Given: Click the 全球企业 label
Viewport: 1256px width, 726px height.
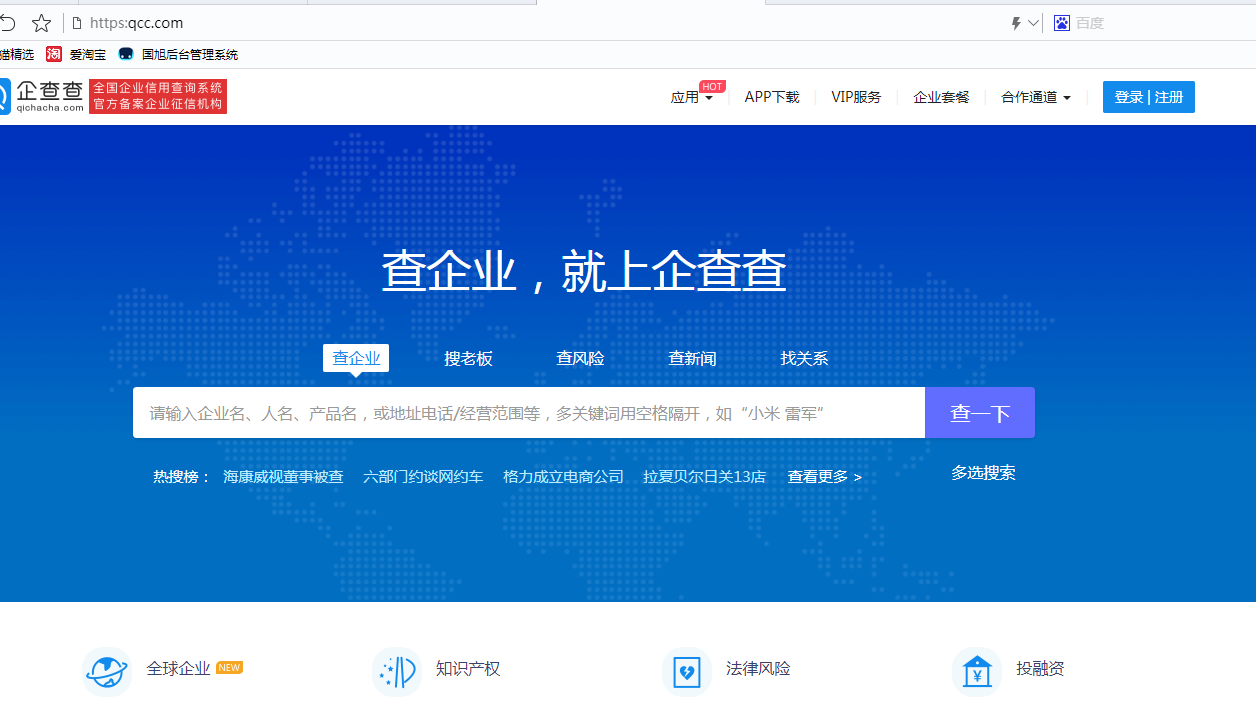Looking at the screenshot, I should click(178, 669).
